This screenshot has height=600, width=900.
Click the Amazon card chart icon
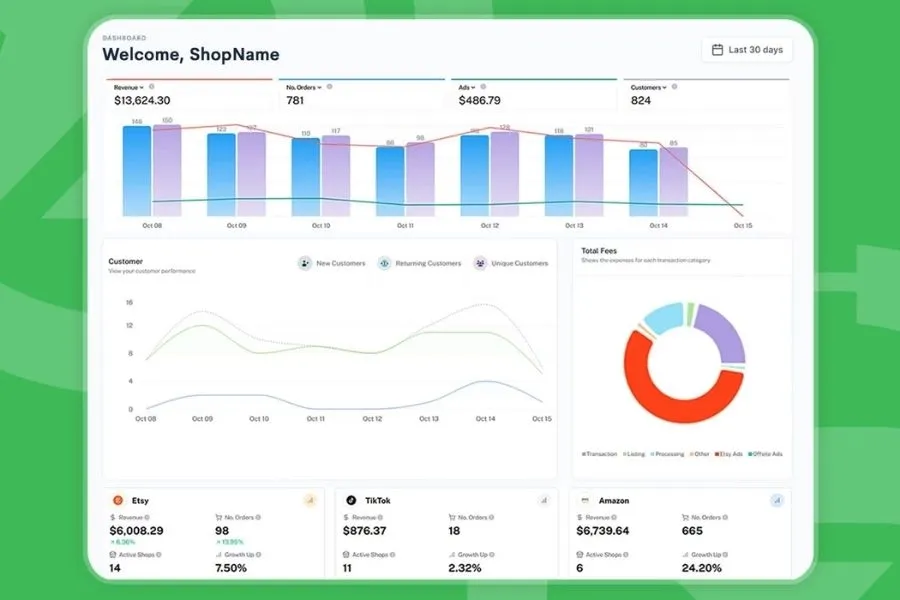point(777,500)
